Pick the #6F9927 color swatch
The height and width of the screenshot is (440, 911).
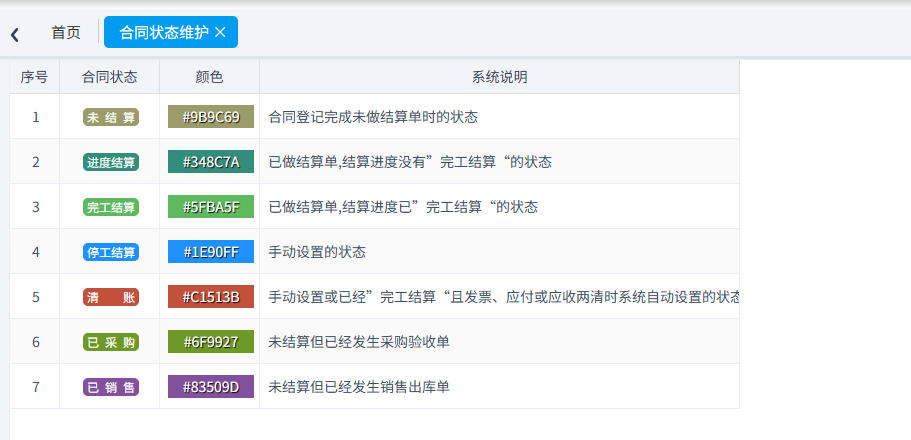(211, 342)
